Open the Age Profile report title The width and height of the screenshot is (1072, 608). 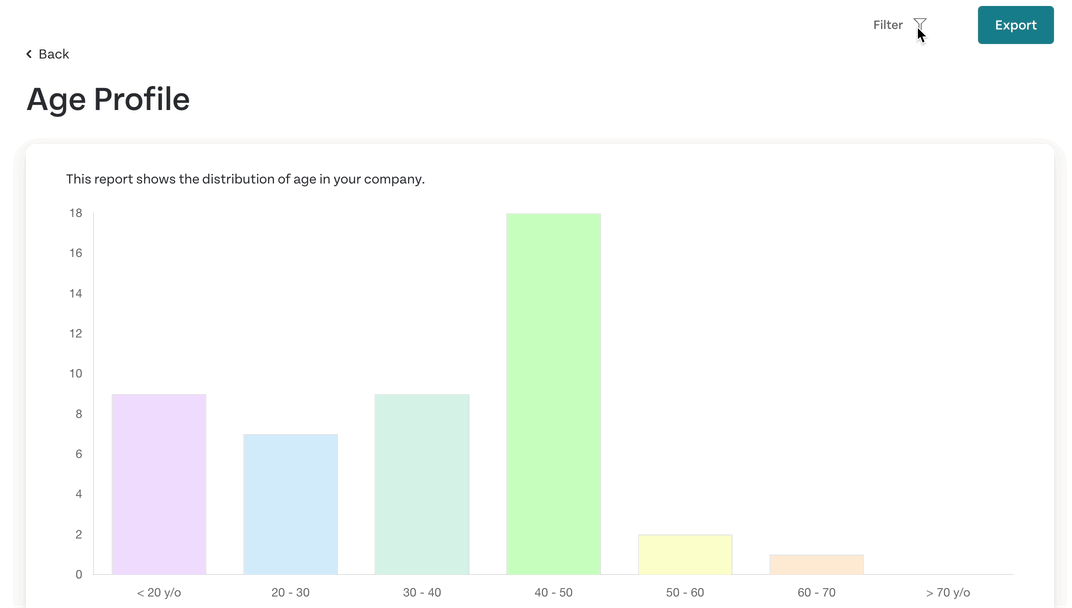pyautogui.click(x=108, y=99)
